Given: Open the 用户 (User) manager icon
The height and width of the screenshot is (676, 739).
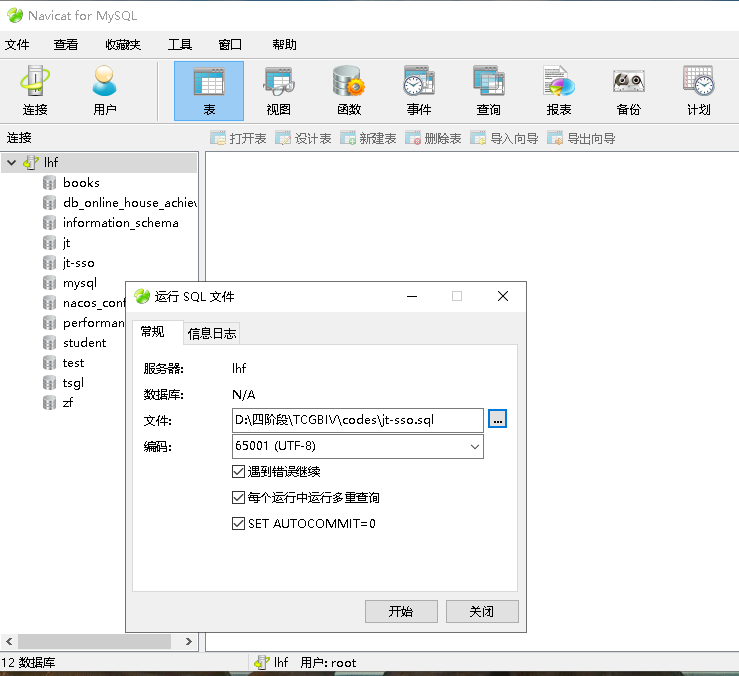Looking at the screenshot, I should coord(105,91).
